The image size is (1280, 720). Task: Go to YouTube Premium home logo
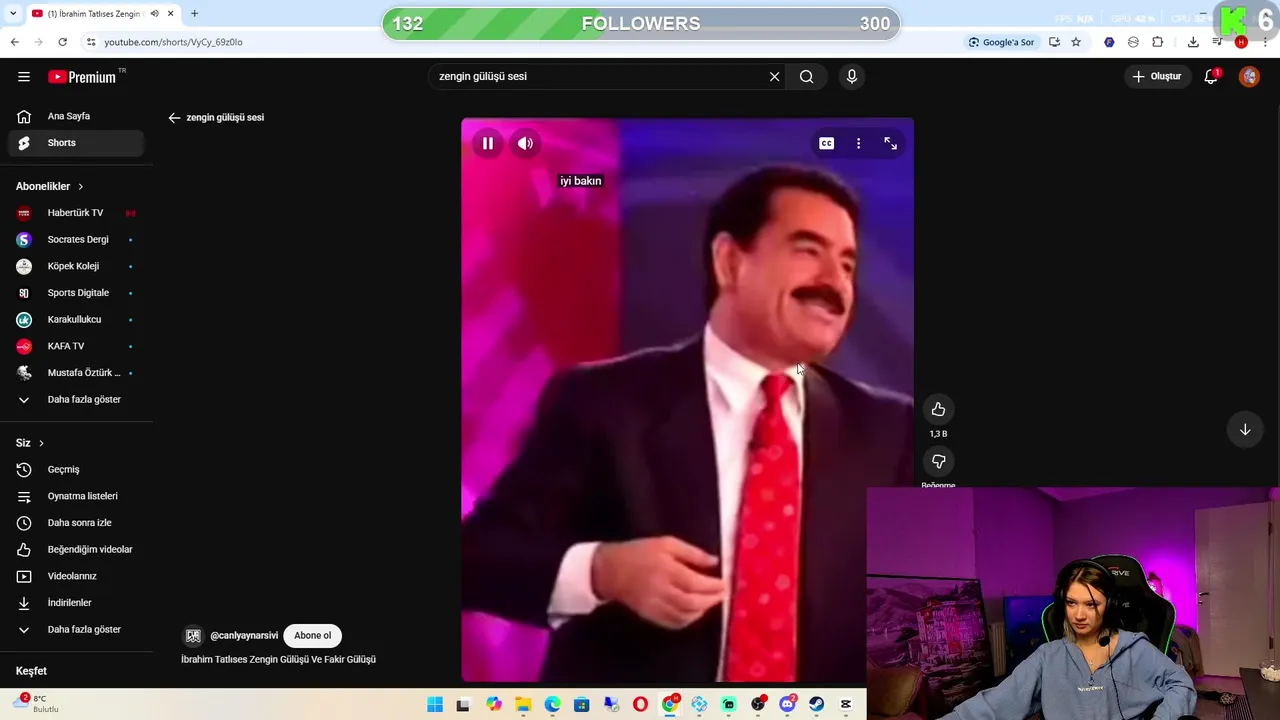82,77
